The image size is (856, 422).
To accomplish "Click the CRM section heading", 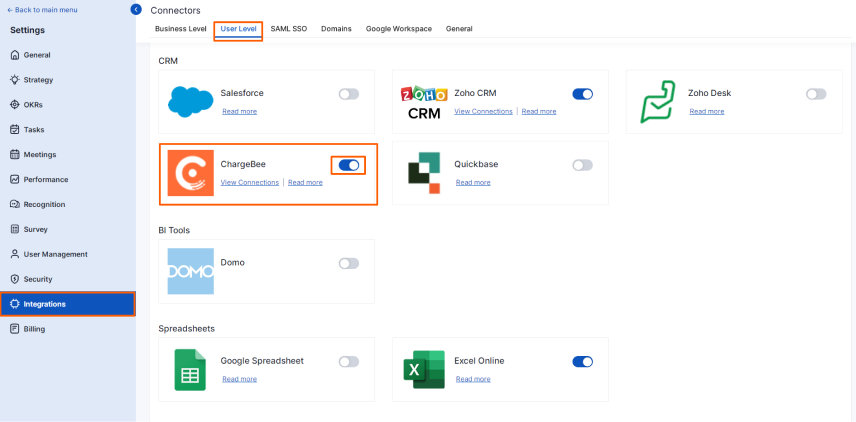I will tap(168, 61).
